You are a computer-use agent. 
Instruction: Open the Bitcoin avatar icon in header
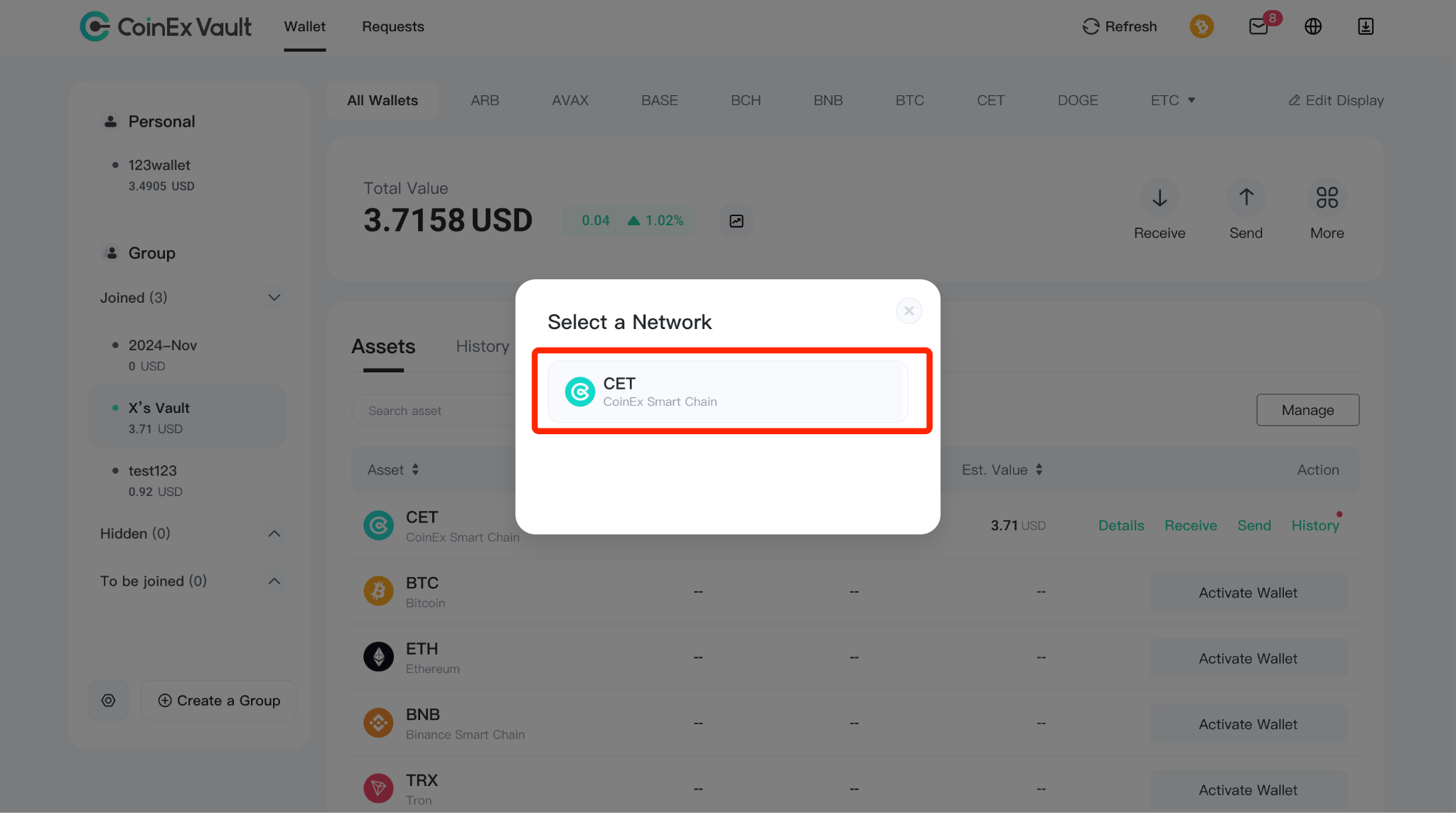(1201, 26)
